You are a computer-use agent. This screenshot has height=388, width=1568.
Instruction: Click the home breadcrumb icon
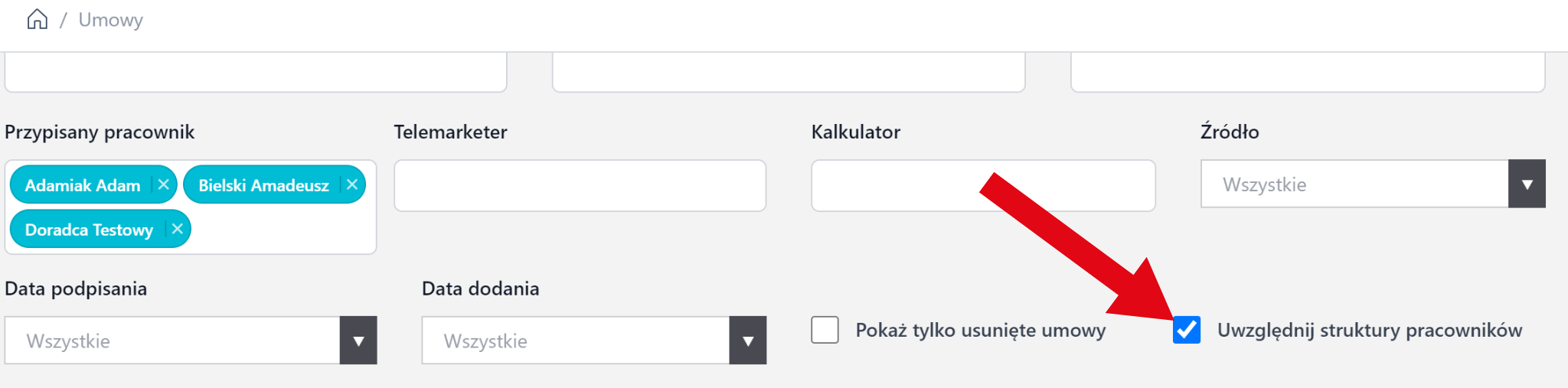(x=37, y=20)
